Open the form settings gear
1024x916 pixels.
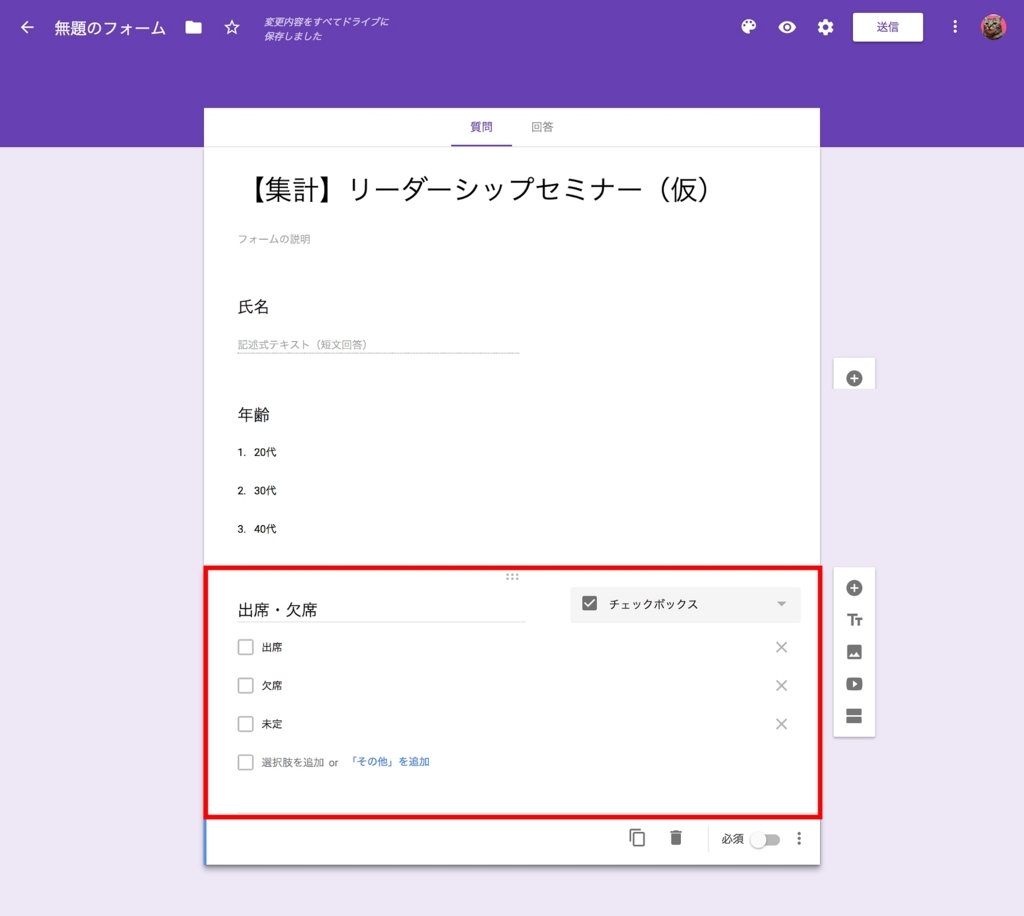(825, 27)
